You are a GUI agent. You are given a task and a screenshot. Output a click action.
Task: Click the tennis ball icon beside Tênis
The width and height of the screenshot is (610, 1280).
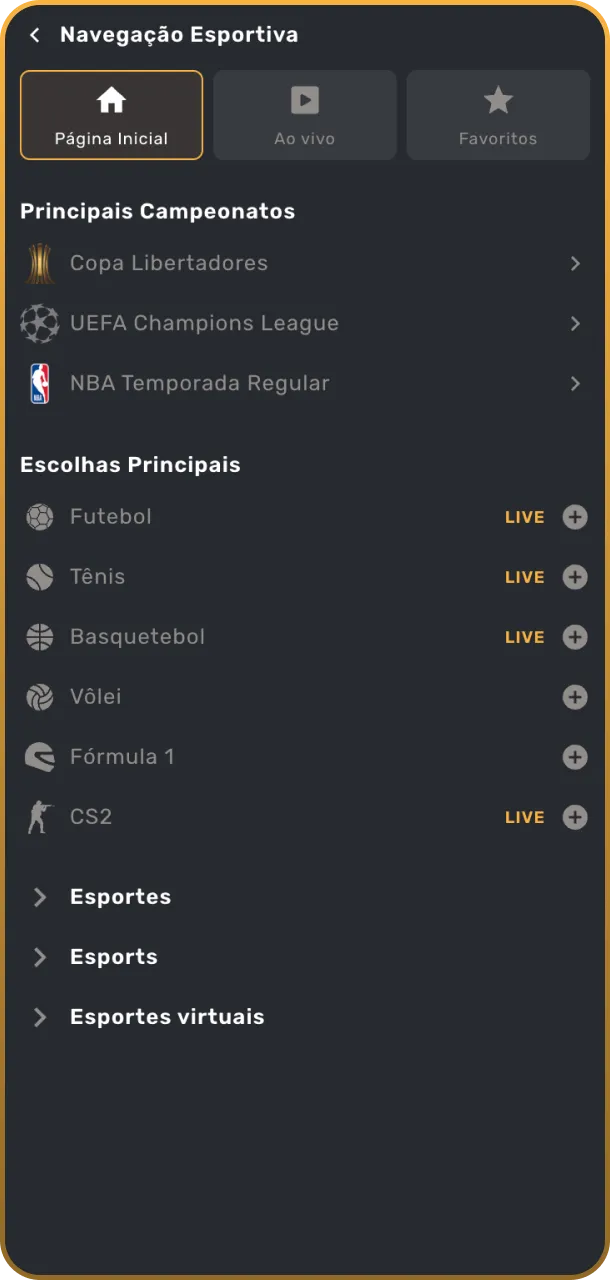pyautogui.click(x=39, y=577)
